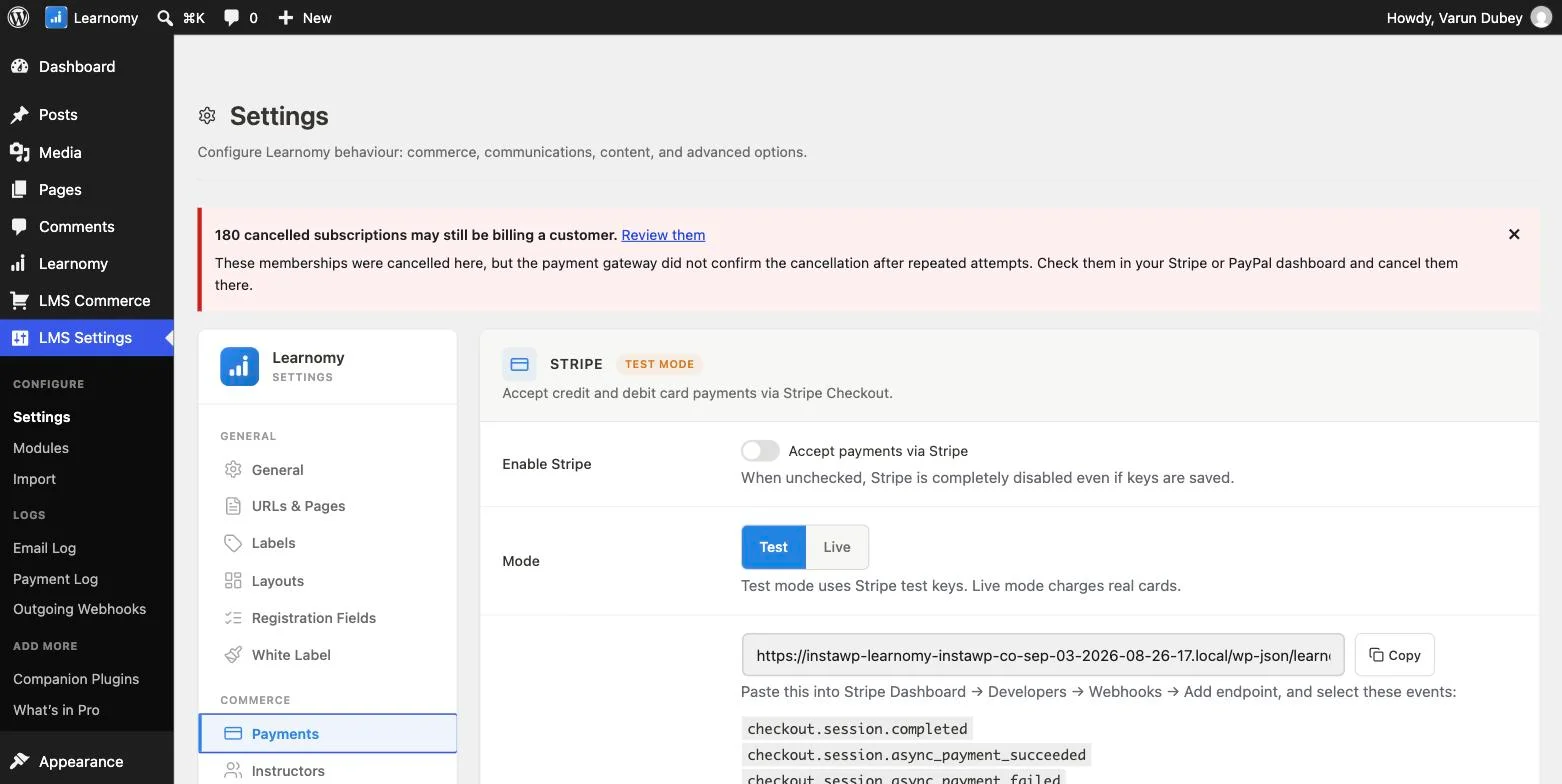Click the Dashboard gauge icon
1562x784 pixels.
tap(19, 66)
